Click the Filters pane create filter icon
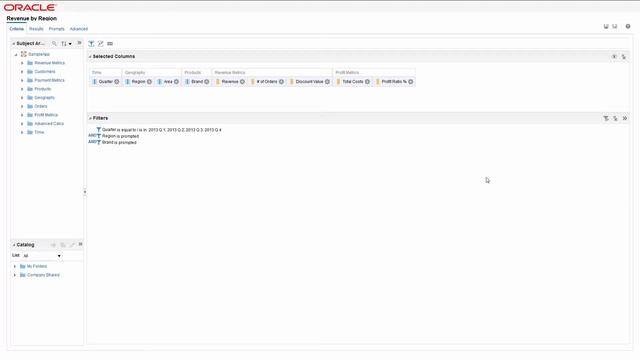This screenshot has height=360, width=640. pos(606,118)
